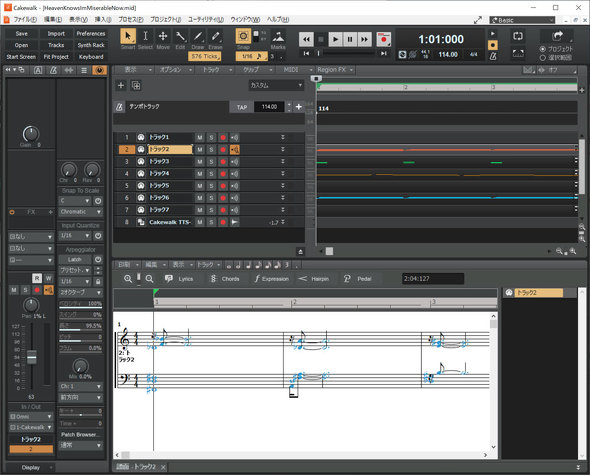The image size is (590, 475).
Task: Select the 選択範囲 radio option
Action: [543, 58]
